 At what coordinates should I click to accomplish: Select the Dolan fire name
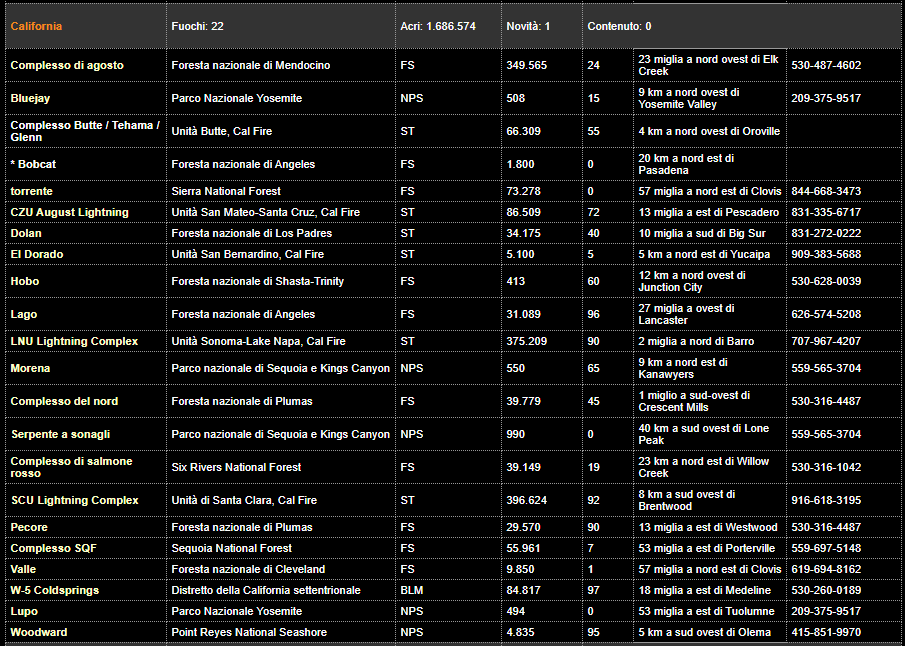pyautogui.click(x=26, y=233)
